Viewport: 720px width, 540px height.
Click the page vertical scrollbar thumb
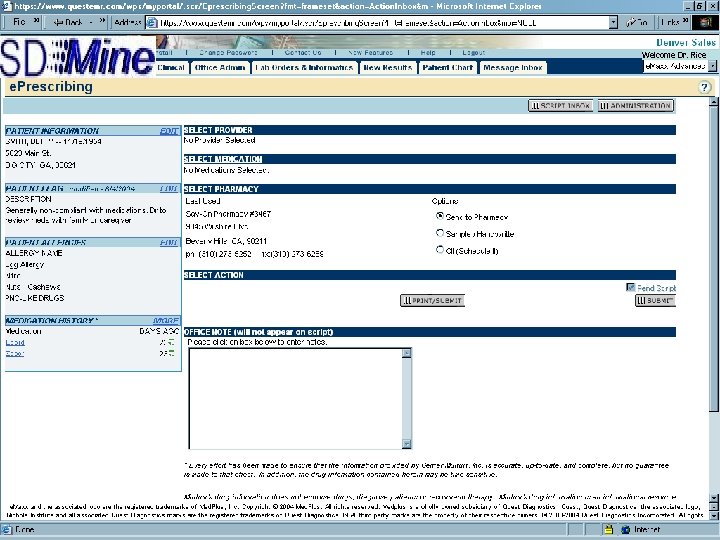(x=713, y=259)
